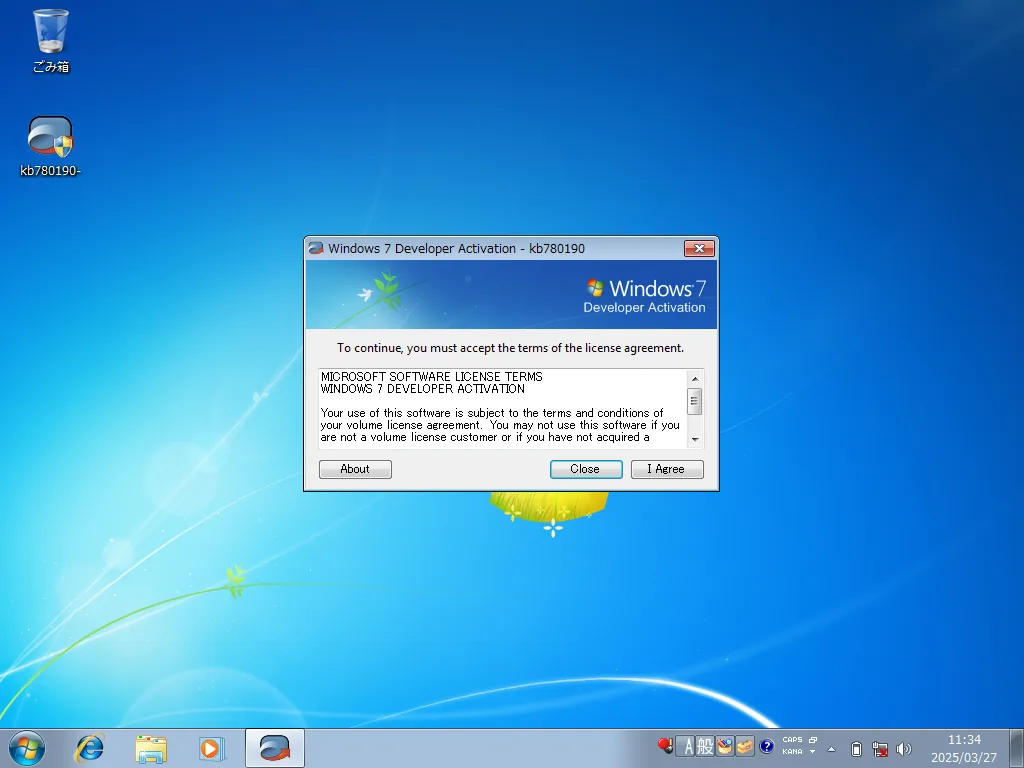1024x768 pixels.
Task: Click the Windows 7 logo in banner
Action: (646, 288)
